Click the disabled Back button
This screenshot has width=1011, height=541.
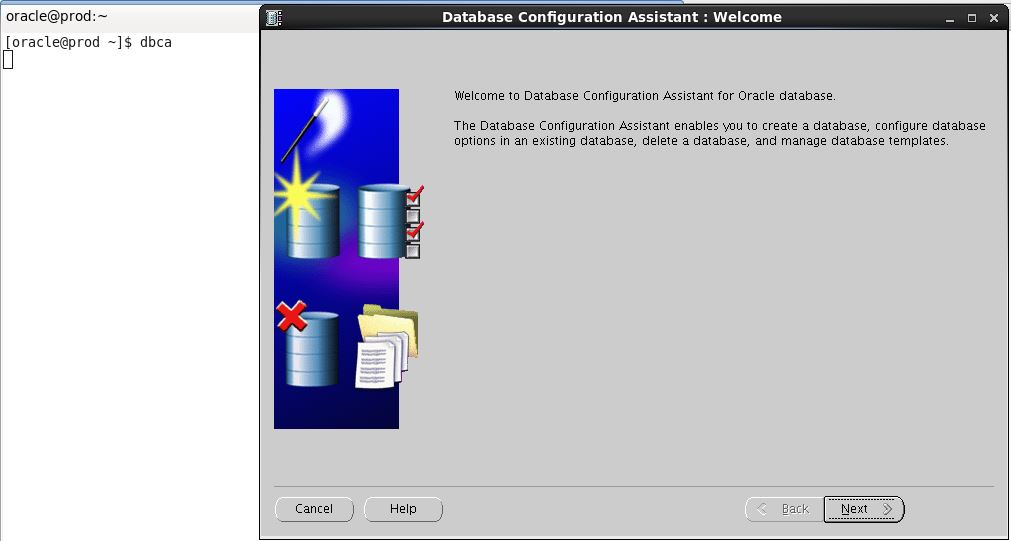point(784,509)
